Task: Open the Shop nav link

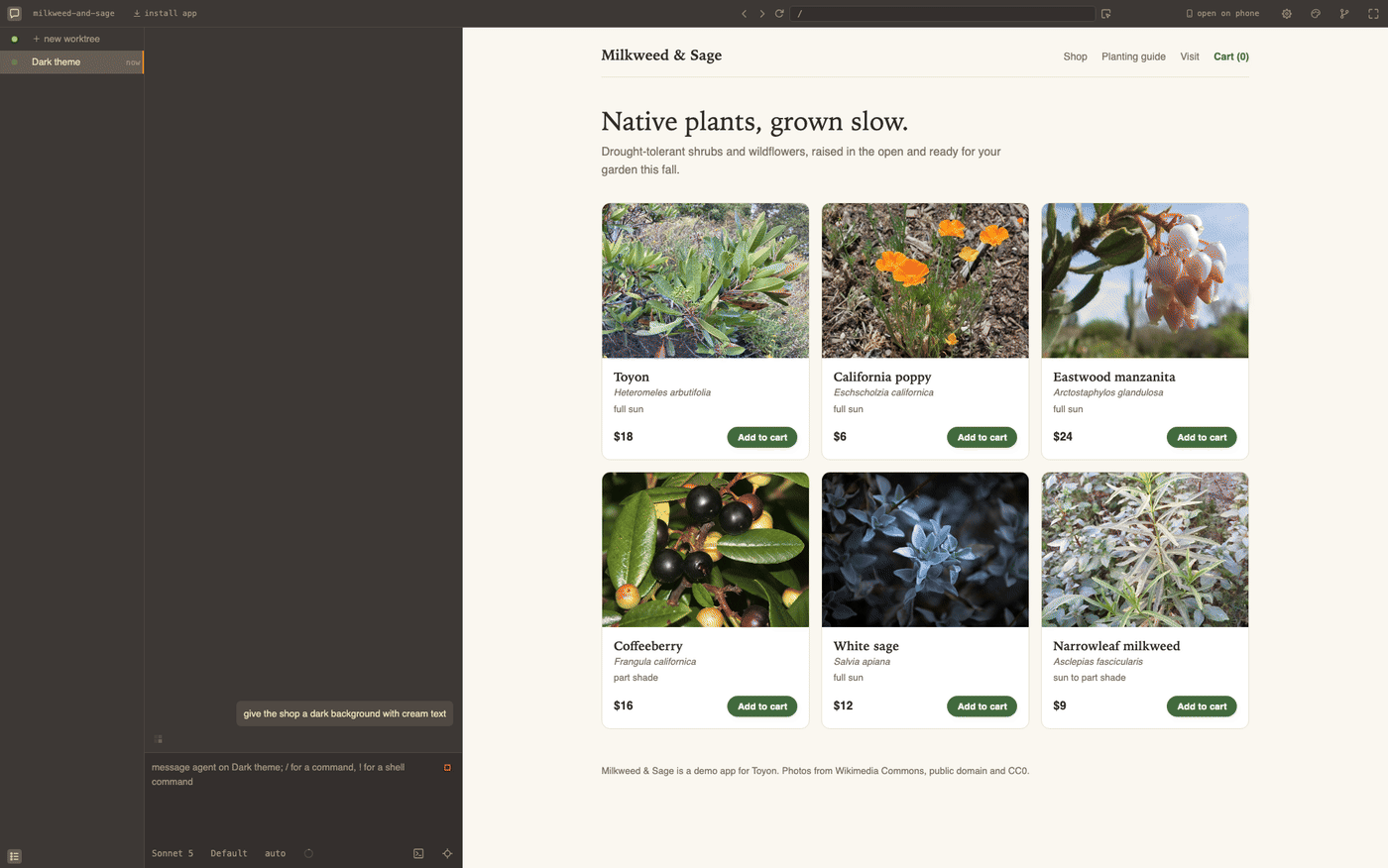Action: point(1075,56)
